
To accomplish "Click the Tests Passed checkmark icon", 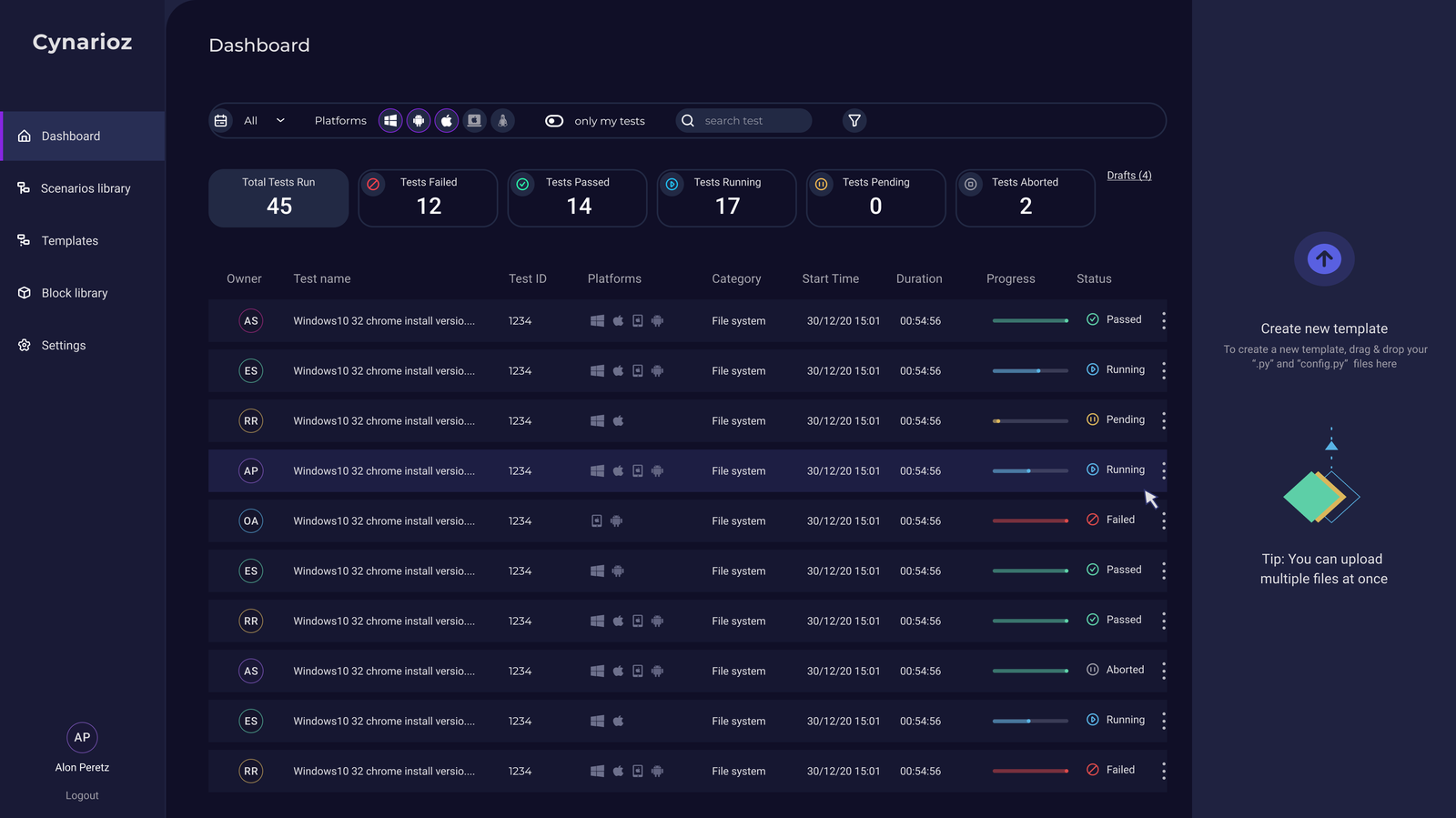I will [522, 184].
